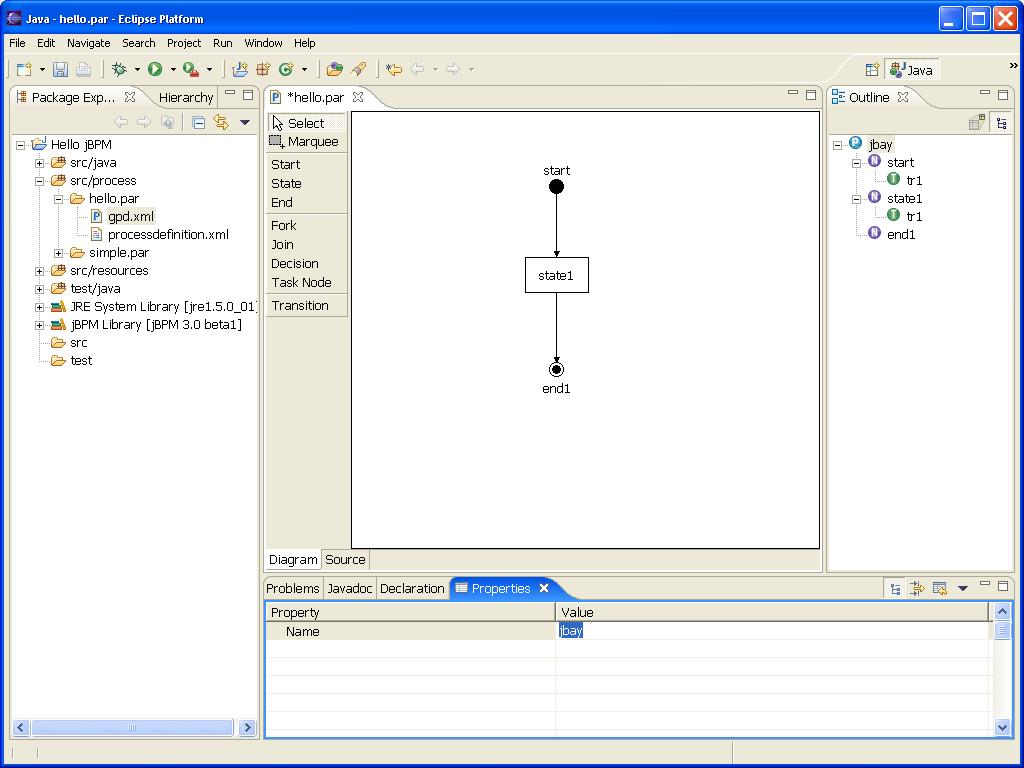Switch to the Javadoc tab

349,588
